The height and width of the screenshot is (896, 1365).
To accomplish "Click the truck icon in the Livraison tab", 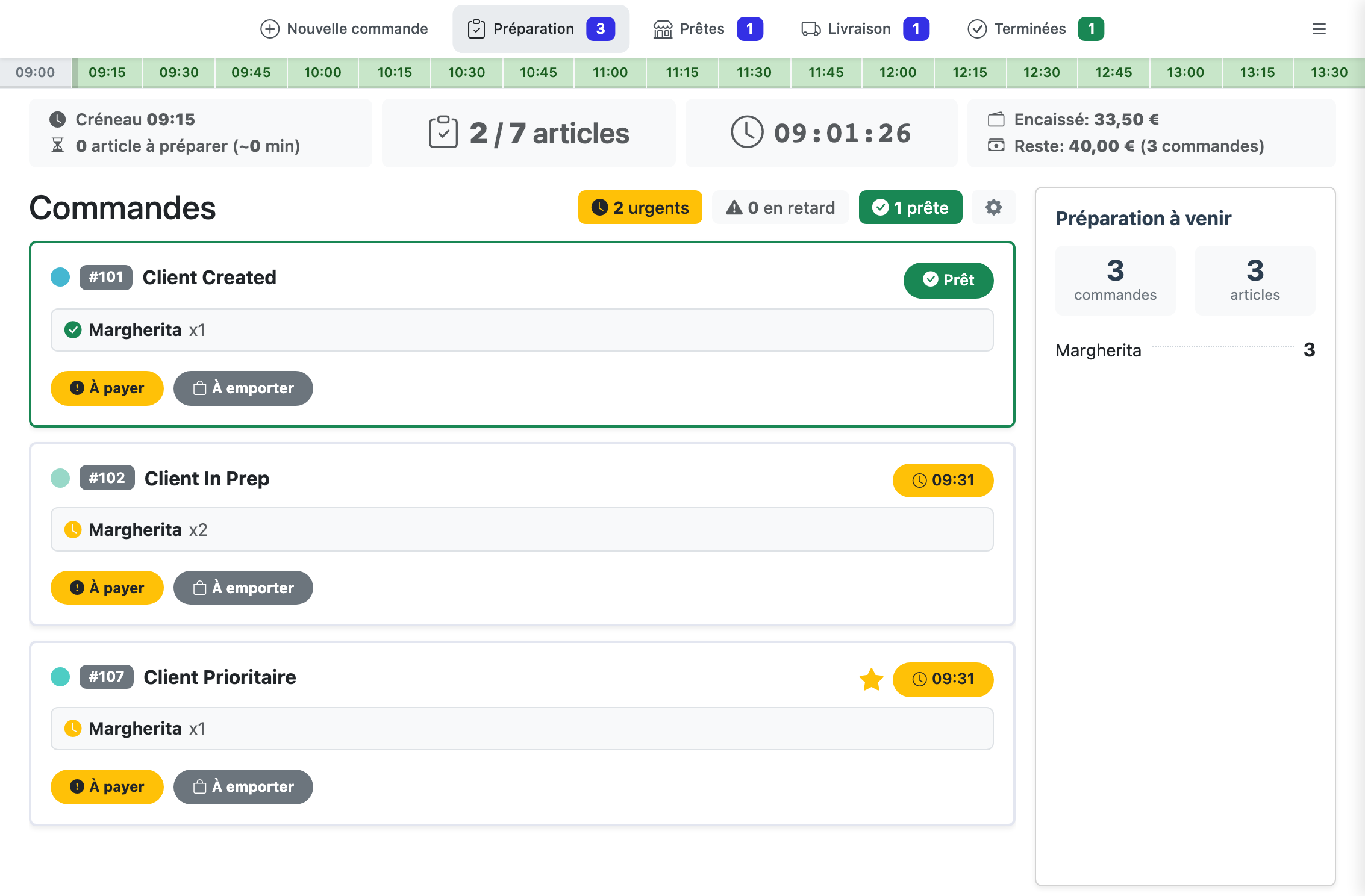I will coord(811,29).
